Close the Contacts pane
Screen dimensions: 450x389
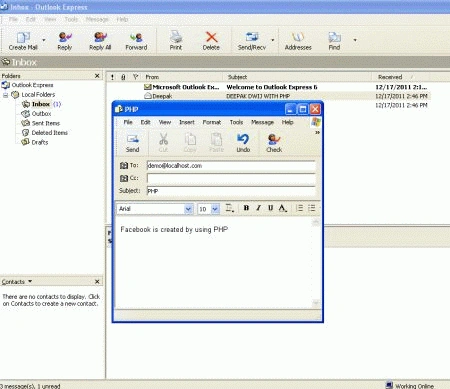(97, 282)
